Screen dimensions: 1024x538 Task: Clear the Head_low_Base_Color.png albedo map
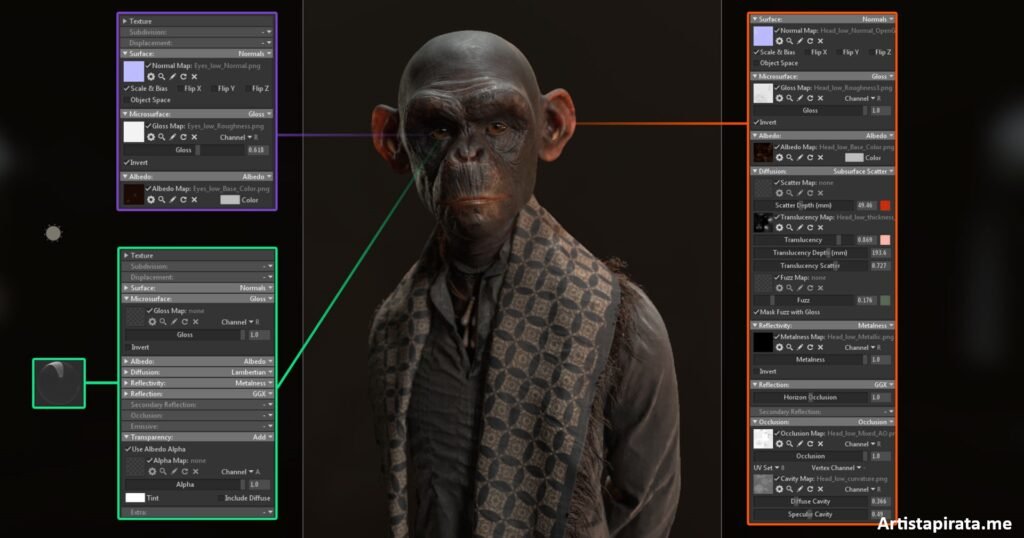point(820,157)
